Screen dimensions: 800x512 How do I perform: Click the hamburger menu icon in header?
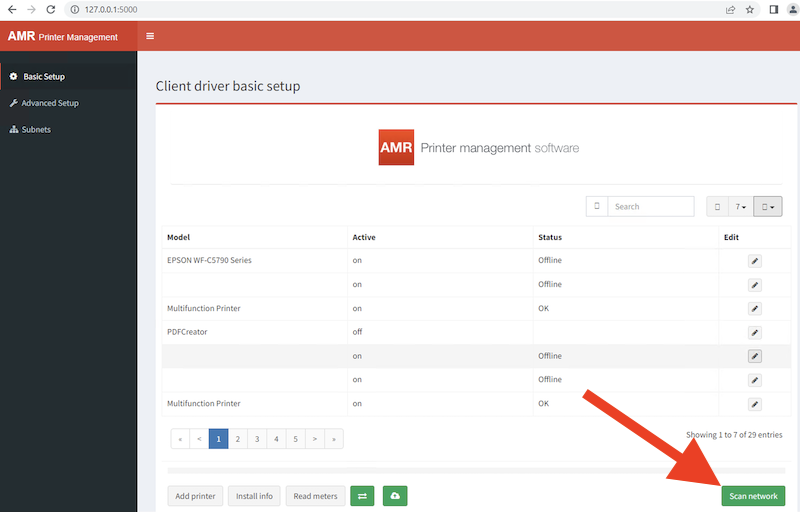150,36
